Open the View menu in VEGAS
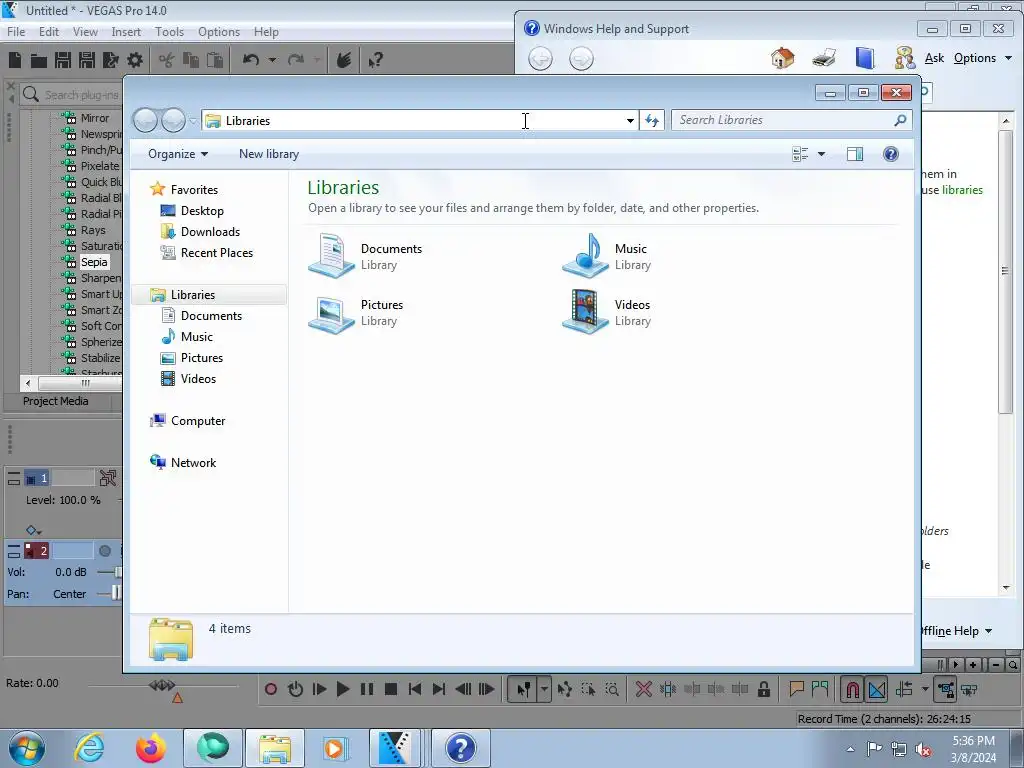The width and height of the screenshot is (1024, 768). coord(85,31)
